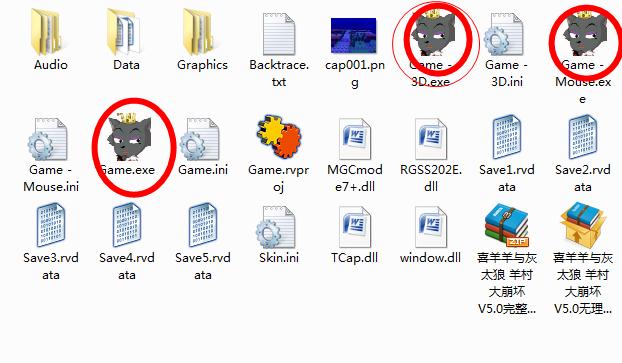Select the MGCmode7+.dll file icon

pyautogui.click(x=355, y=139)
